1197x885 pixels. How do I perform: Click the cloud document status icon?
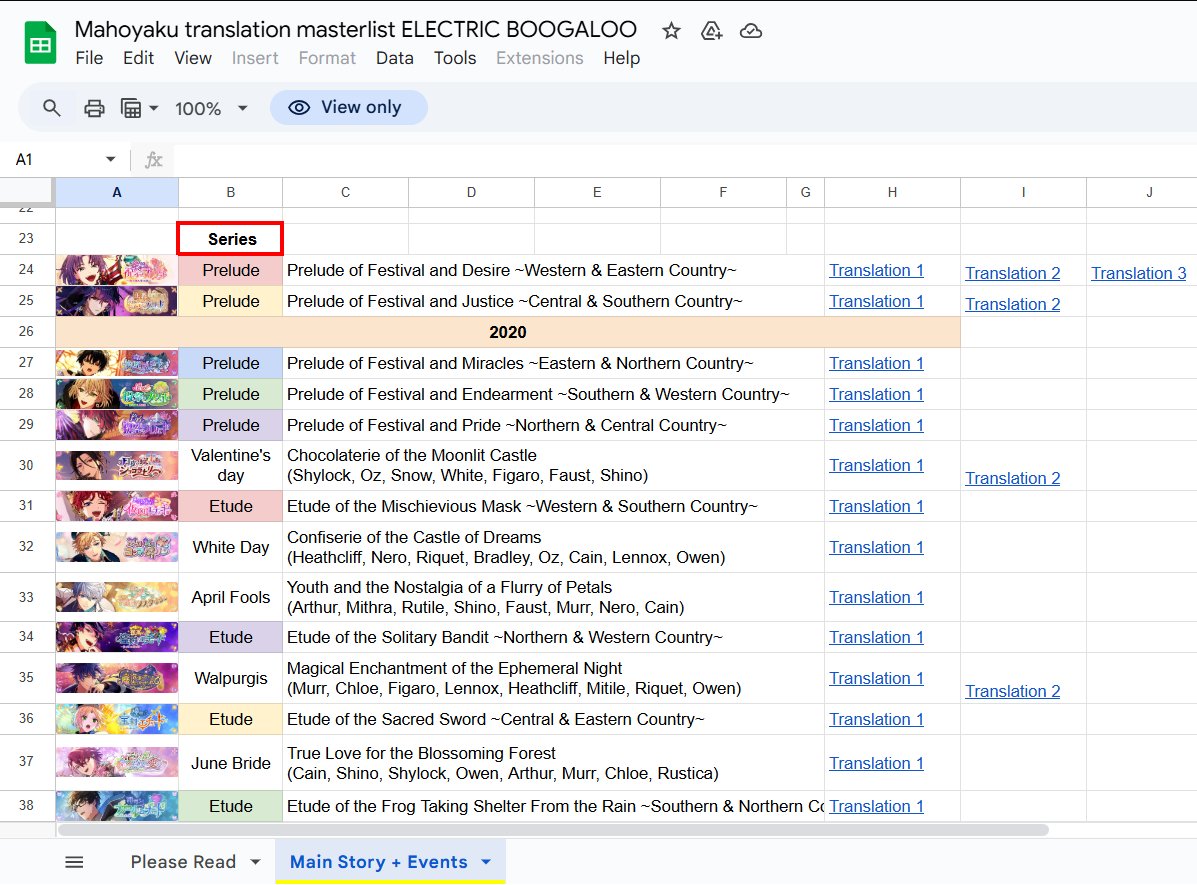[750, 31]
